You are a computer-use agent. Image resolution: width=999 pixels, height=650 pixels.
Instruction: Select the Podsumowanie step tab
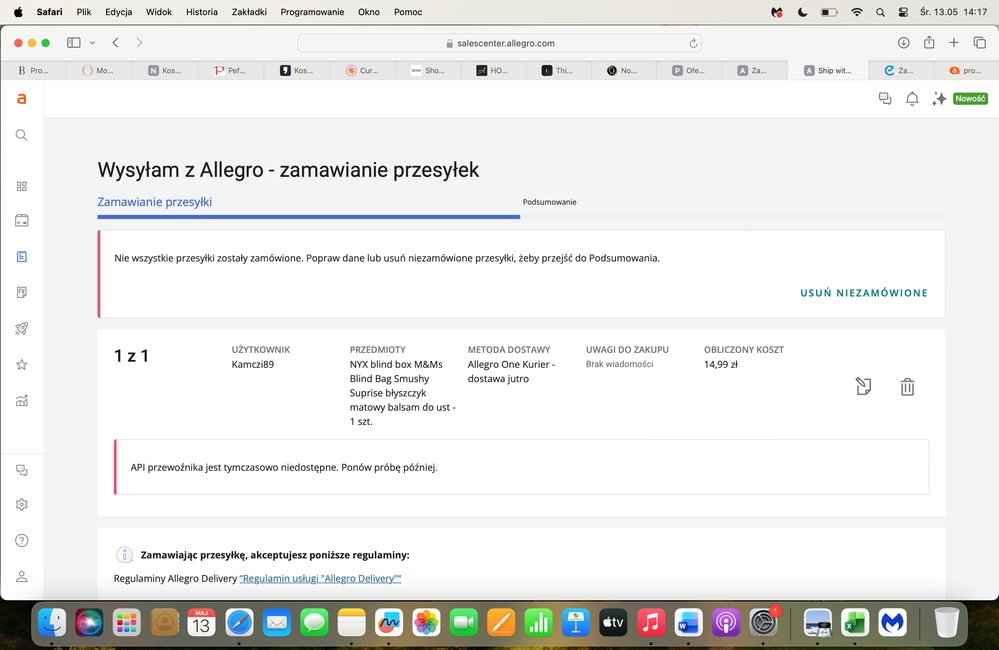[x=549, y=202]
